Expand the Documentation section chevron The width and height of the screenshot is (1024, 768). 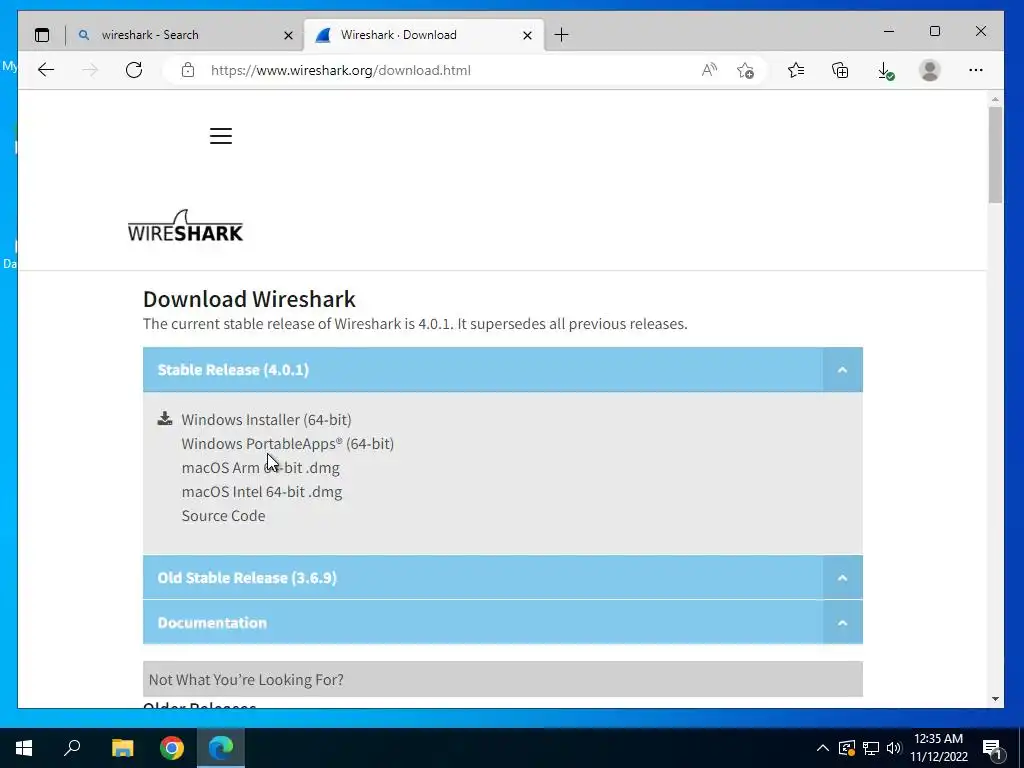(x=842, y=622)
